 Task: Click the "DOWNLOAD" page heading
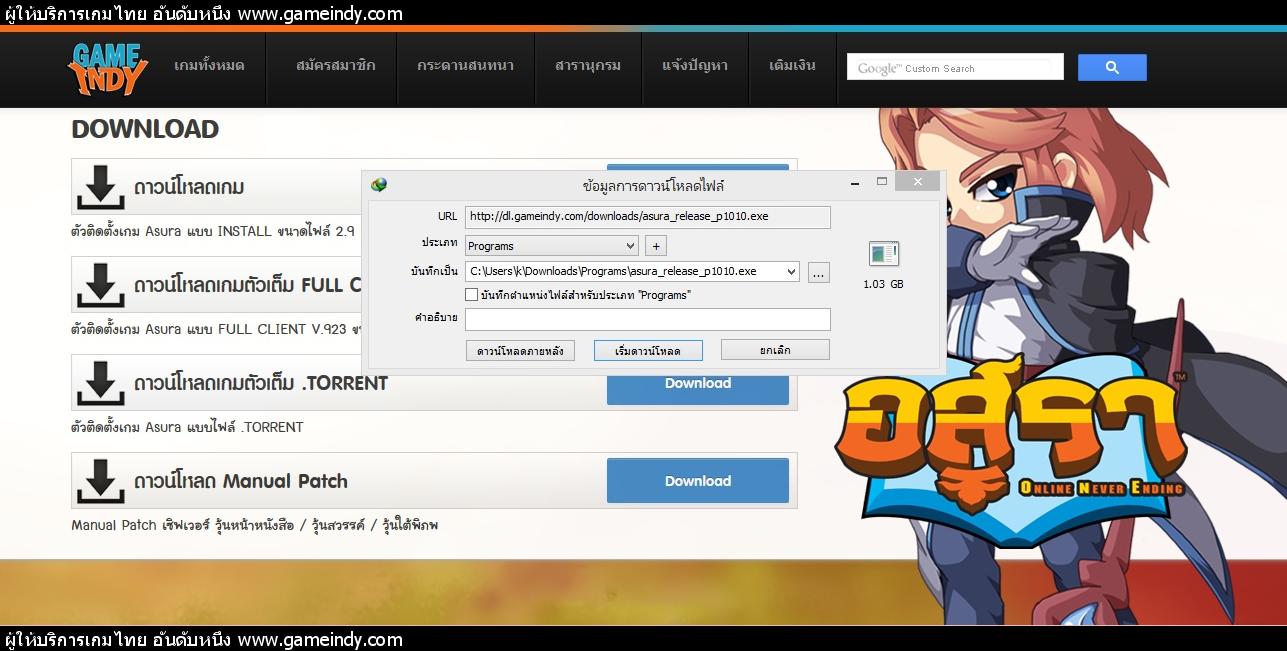pyautogui.click(x=145, y=129)
